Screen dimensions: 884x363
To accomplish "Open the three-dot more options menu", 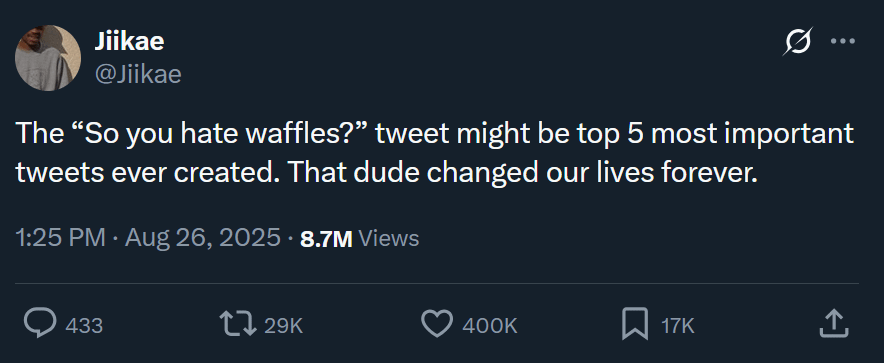I will tap(843, 41).
